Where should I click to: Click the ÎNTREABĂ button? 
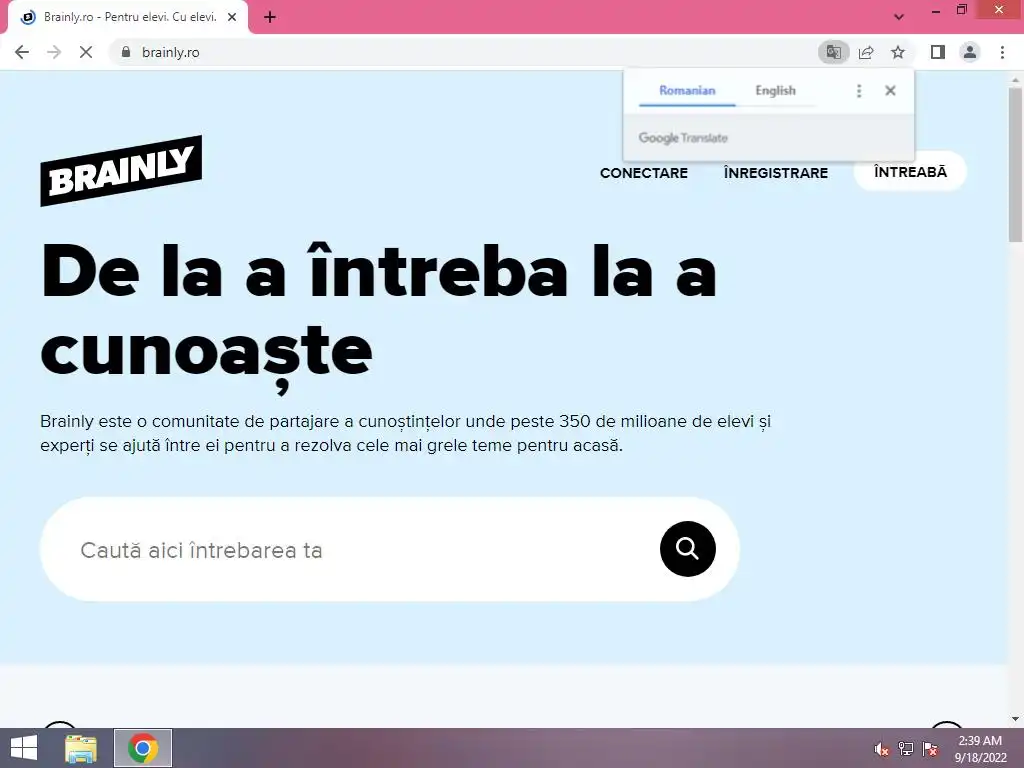pyautogui.click(x=910, y=172)
